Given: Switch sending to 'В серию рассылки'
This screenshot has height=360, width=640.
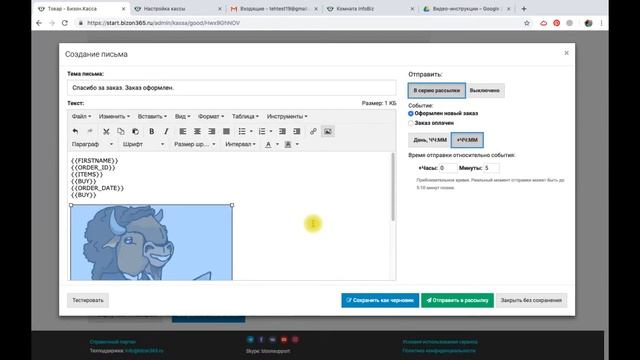Looking at the screenshot, I should tap(437, 90).
